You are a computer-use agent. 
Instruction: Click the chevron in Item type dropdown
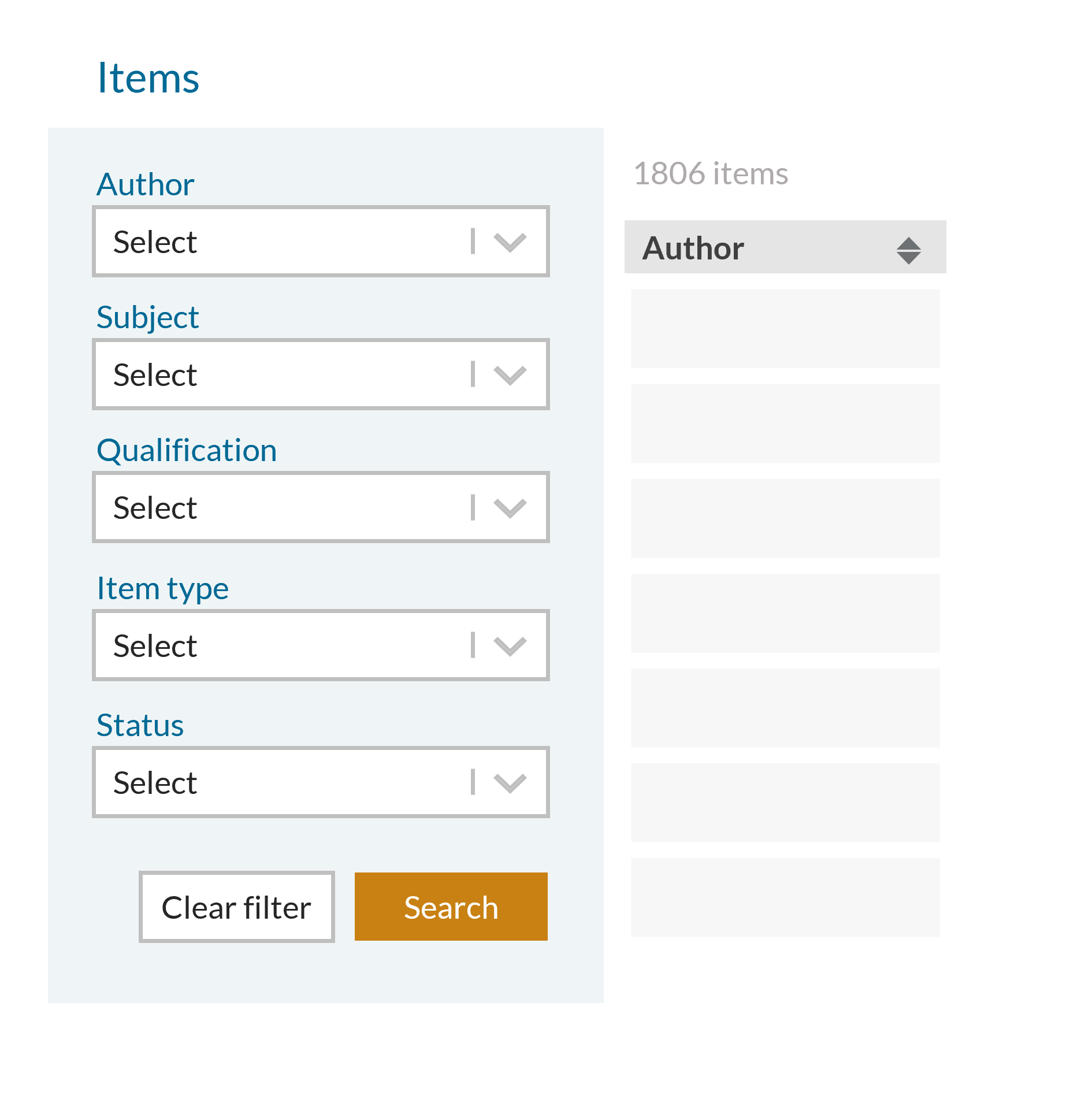tap(510, 645)
